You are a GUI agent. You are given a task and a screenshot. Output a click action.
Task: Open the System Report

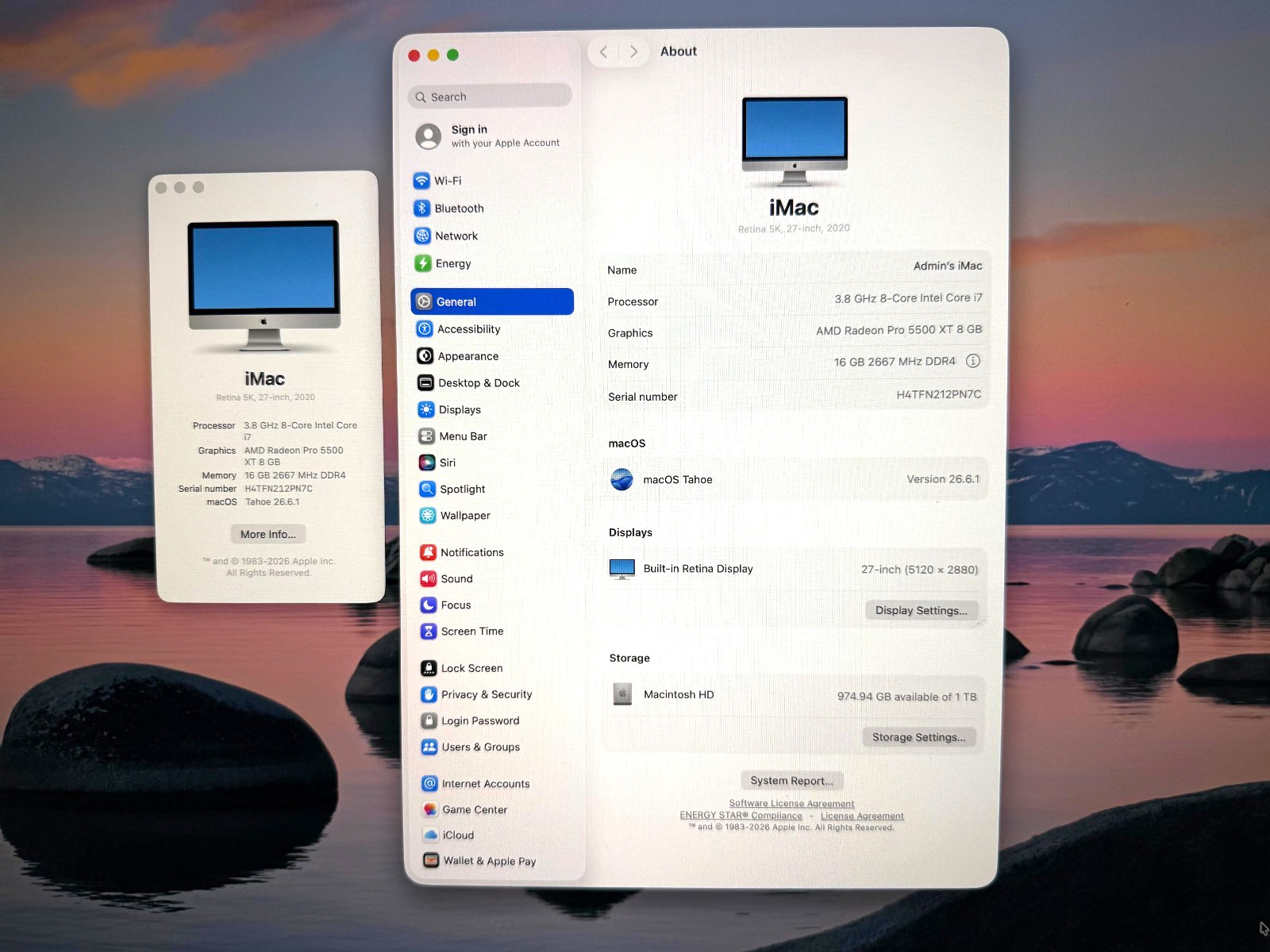pyautogui.click(x=792, y=781)
